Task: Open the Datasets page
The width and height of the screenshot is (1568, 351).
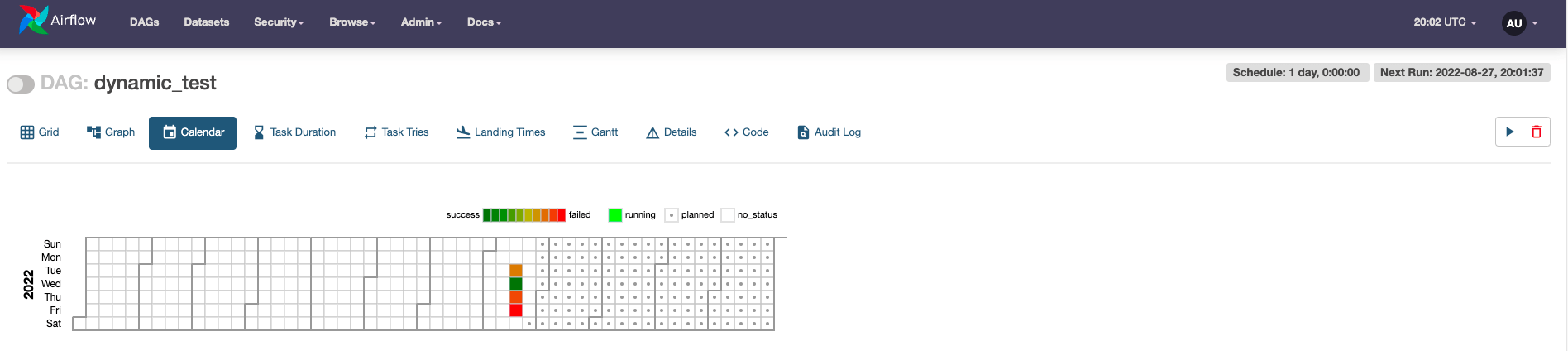Action: tap(206, 22)
